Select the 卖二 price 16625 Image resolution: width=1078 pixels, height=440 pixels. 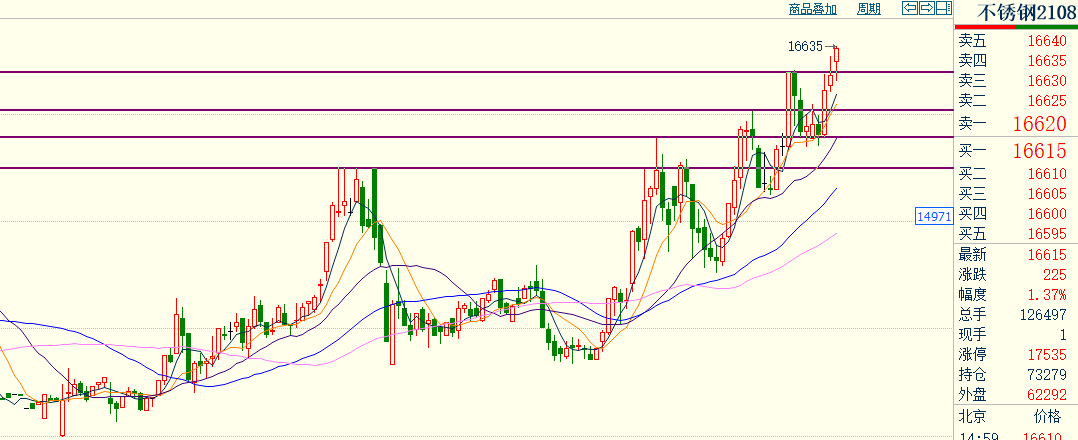[1047, 102]
